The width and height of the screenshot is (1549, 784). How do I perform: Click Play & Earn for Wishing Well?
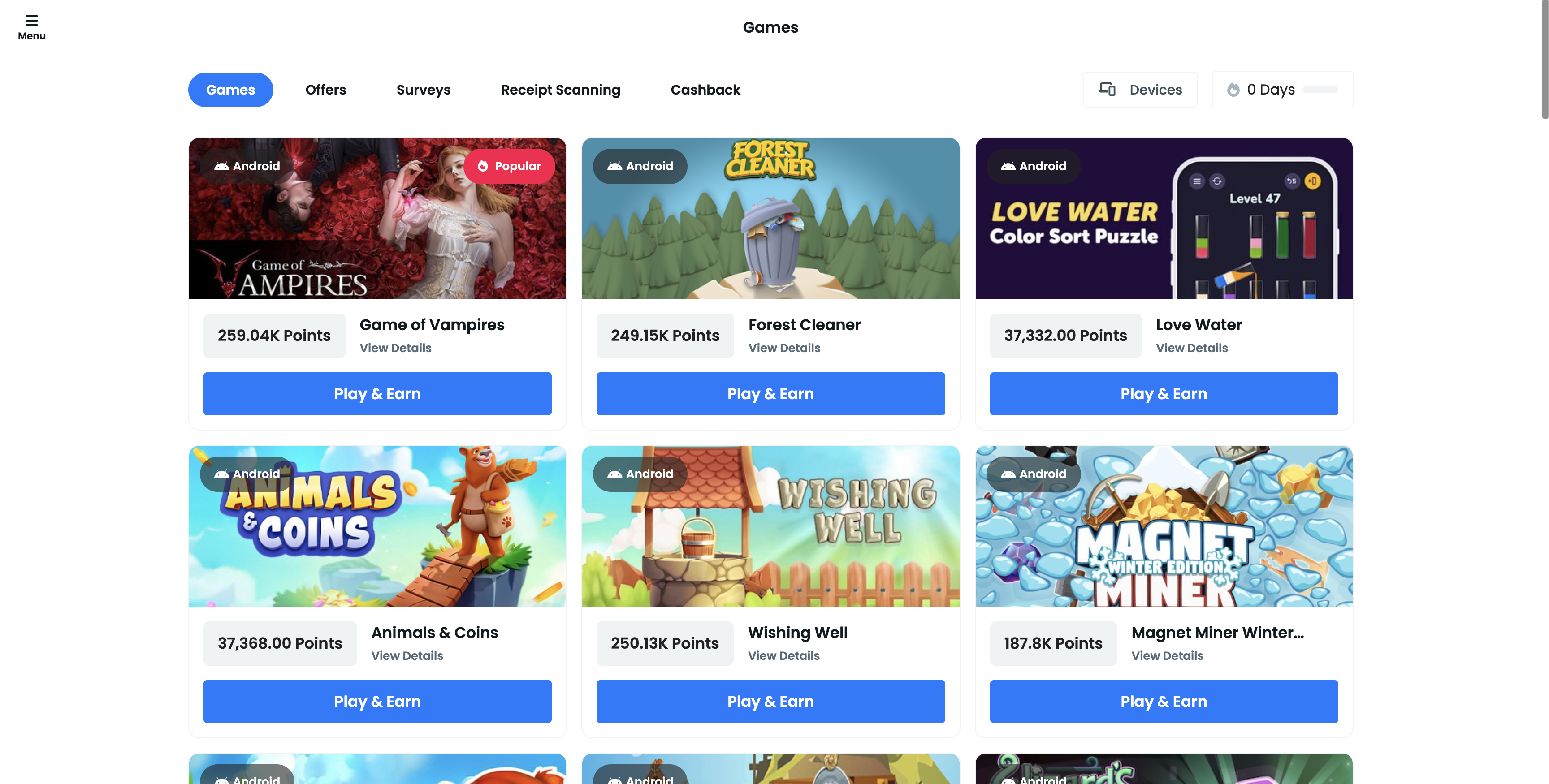click(x=770, y=702)
